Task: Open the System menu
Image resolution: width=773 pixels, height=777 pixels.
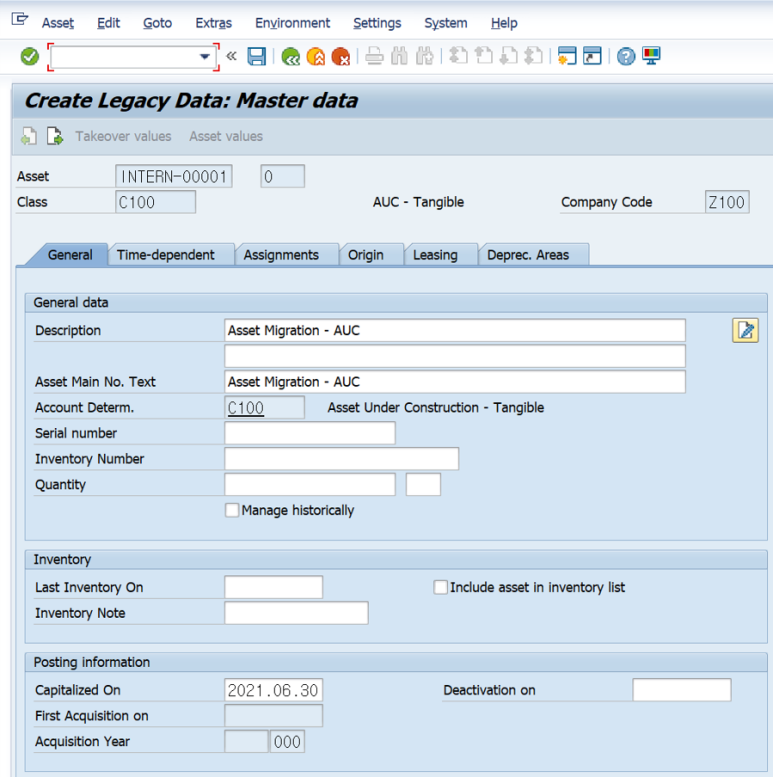Action: pyautogui.click(x=445, y=23)
